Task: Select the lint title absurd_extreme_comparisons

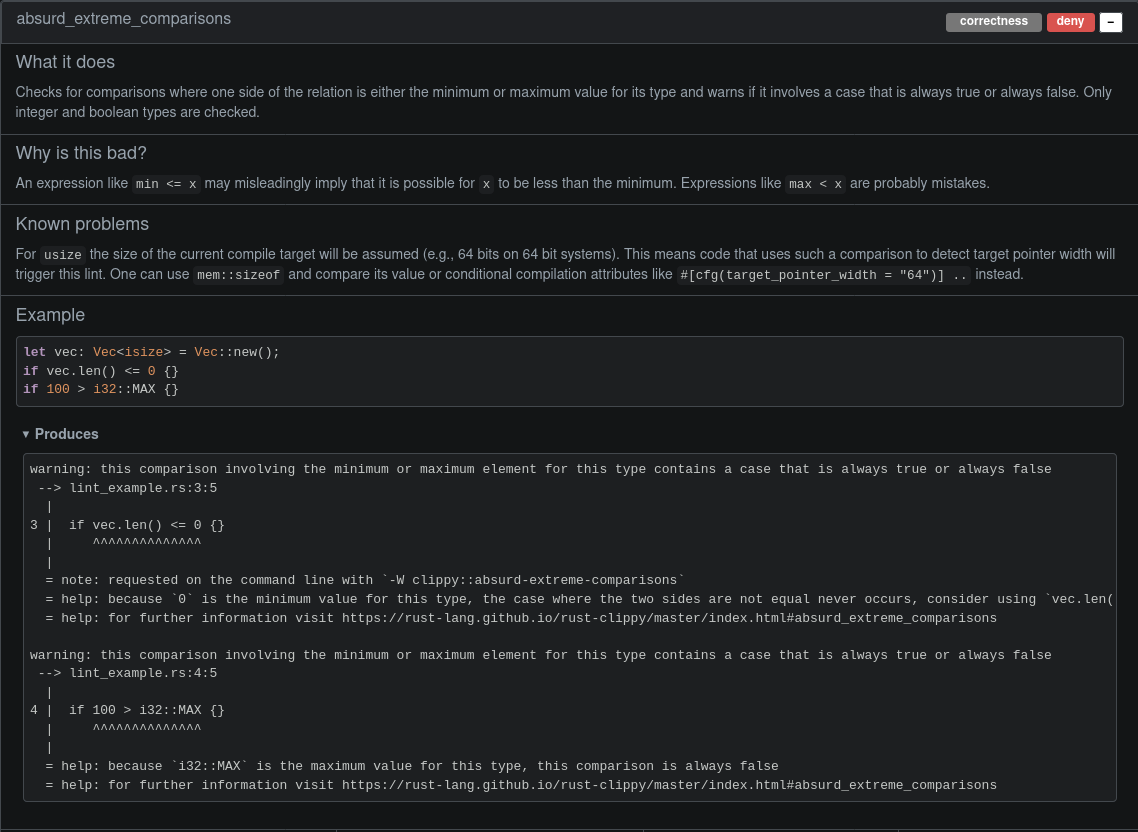Action: pyautogui.click(x=123, y=18)
